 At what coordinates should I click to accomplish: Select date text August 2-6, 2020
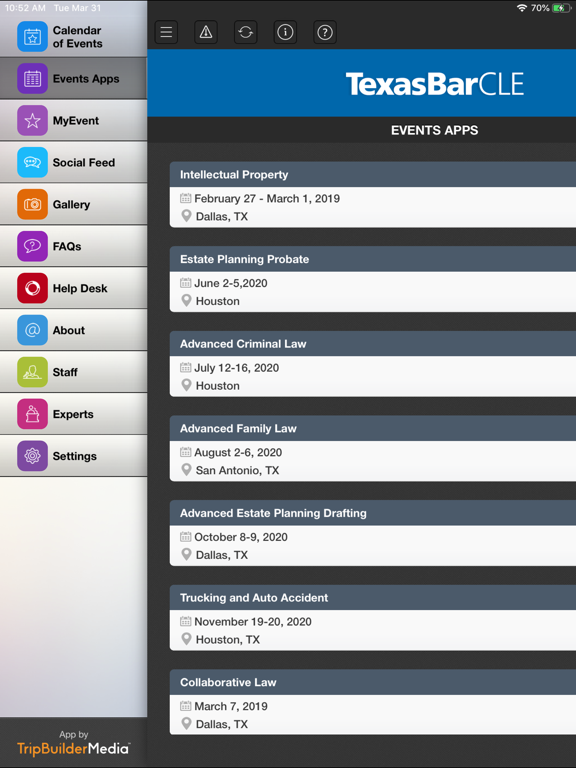tap(238, 453)
